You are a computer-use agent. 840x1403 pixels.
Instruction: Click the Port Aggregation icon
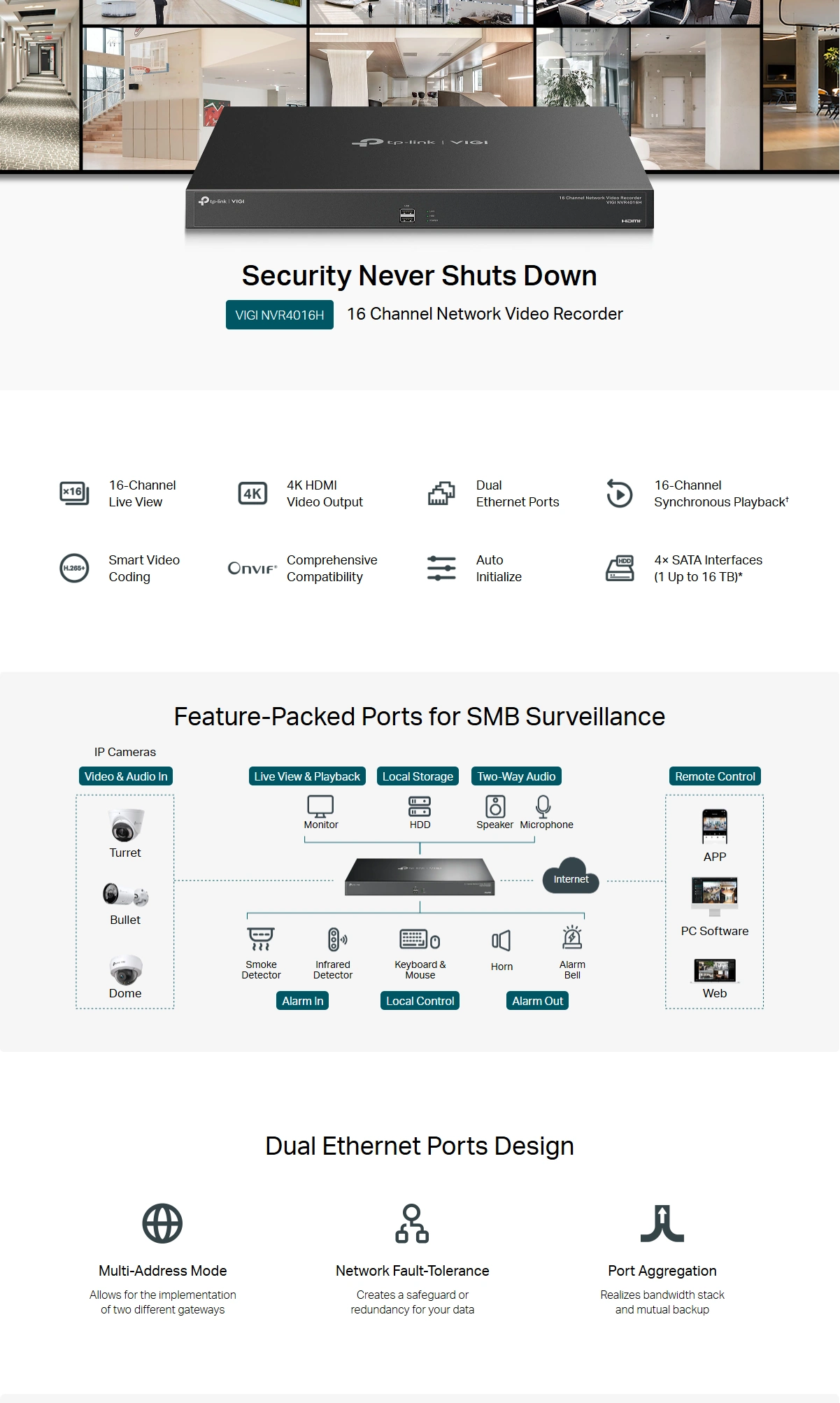point(662,1223)
